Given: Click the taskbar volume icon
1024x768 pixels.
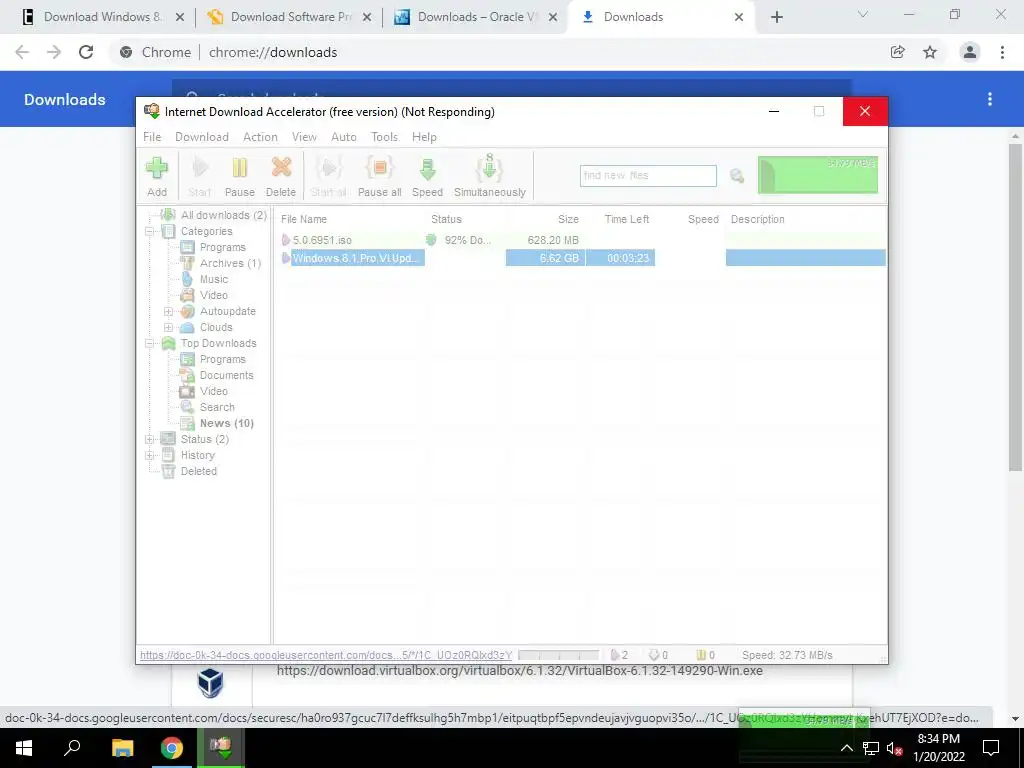Looking at the screenshot, I should coord(894,749).
